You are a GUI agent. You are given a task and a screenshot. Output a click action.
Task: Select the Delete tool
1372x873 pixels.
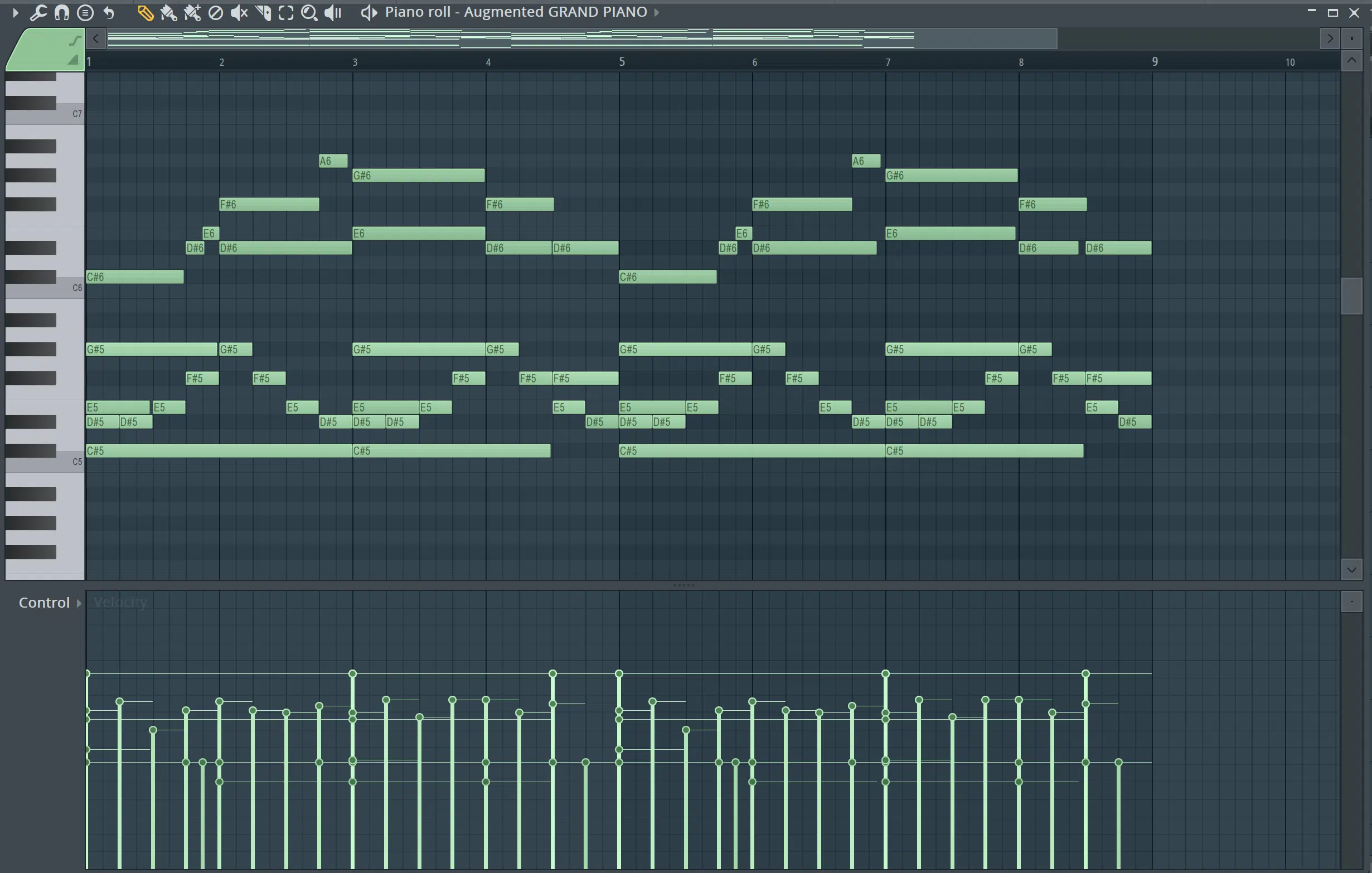point(215,12)
